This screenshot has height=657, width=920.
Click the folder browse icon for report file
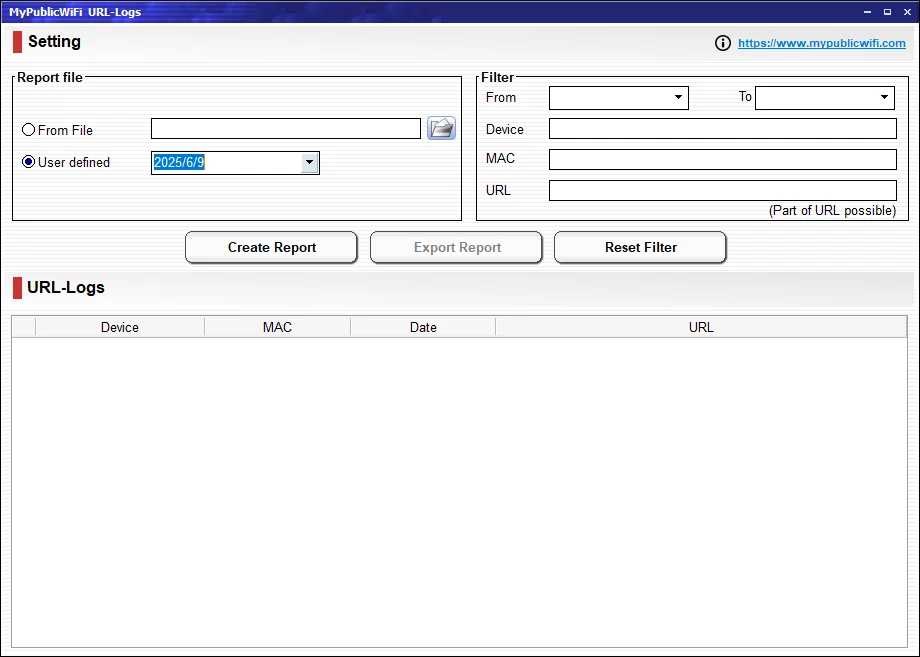[x=441, y=128]
